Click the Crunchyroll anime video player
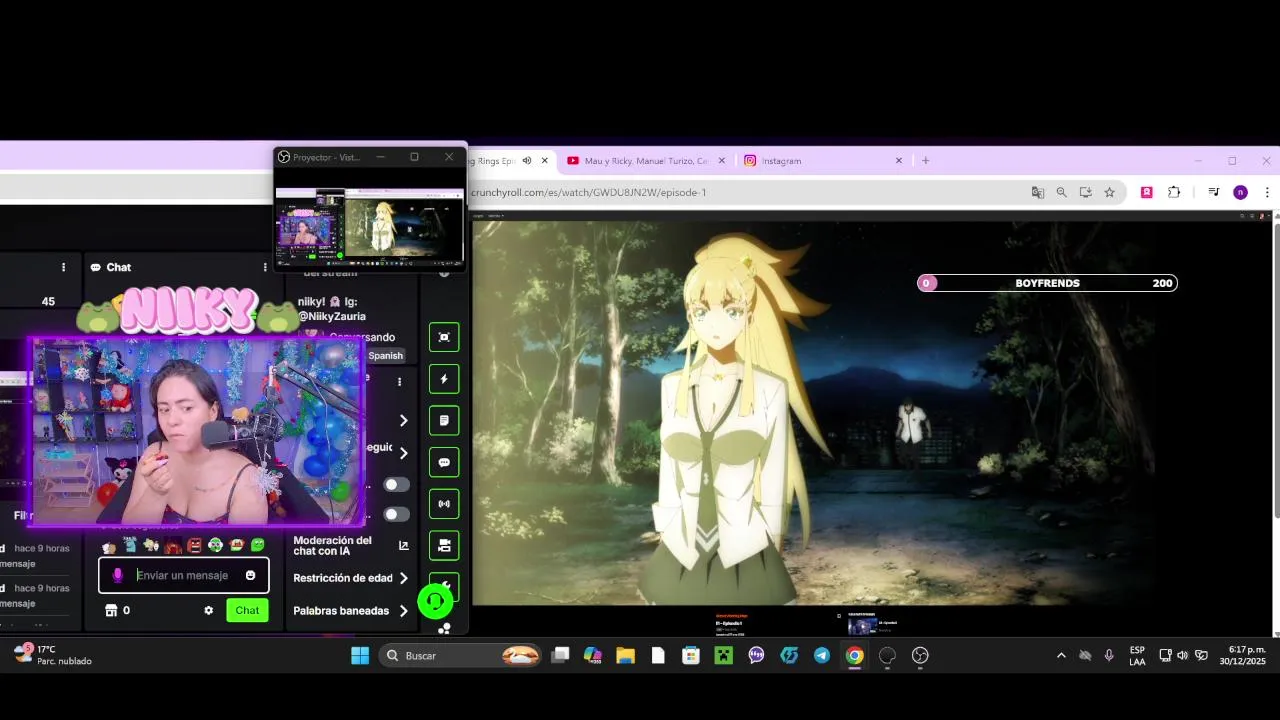The height and width of the screenshot is (720, 1280). (x=871, y=413)
